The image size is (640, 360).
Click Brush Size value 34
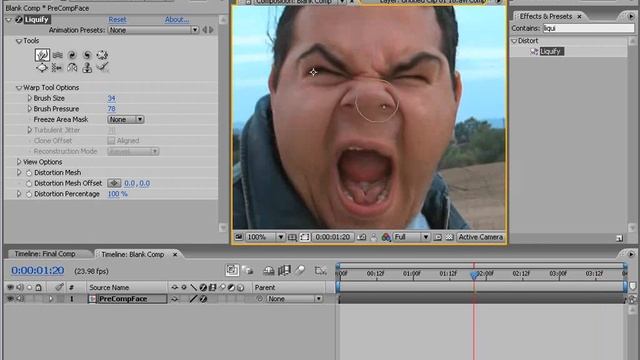pyautogui.click(x=111, y=98)
